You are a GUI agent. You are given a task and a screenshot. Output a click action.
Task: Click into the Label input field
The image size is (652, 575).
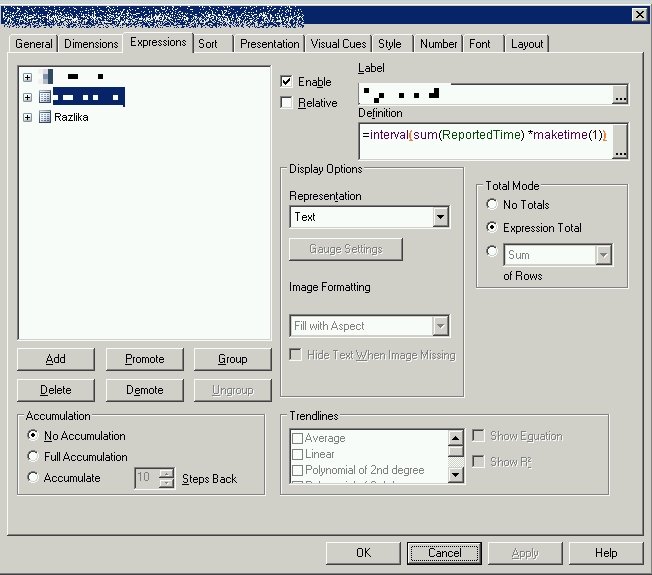point(485,94)
